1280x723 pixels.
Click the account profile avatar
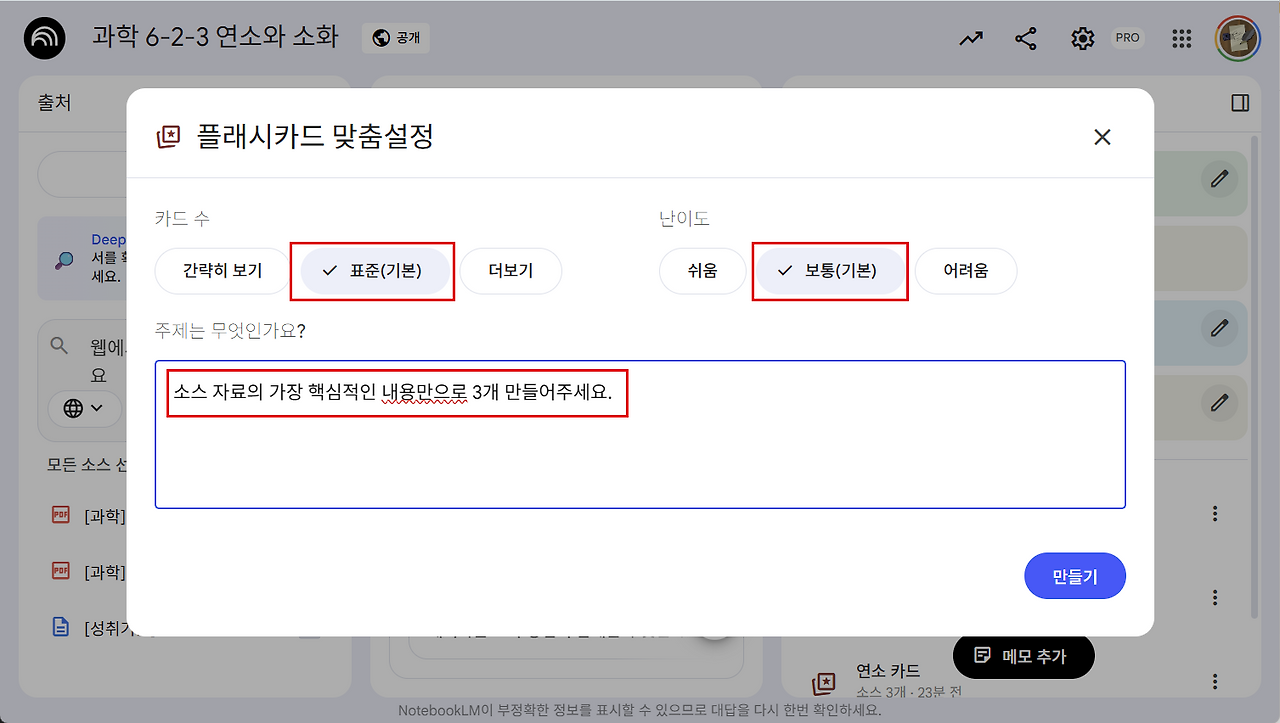click(1237, 39)
